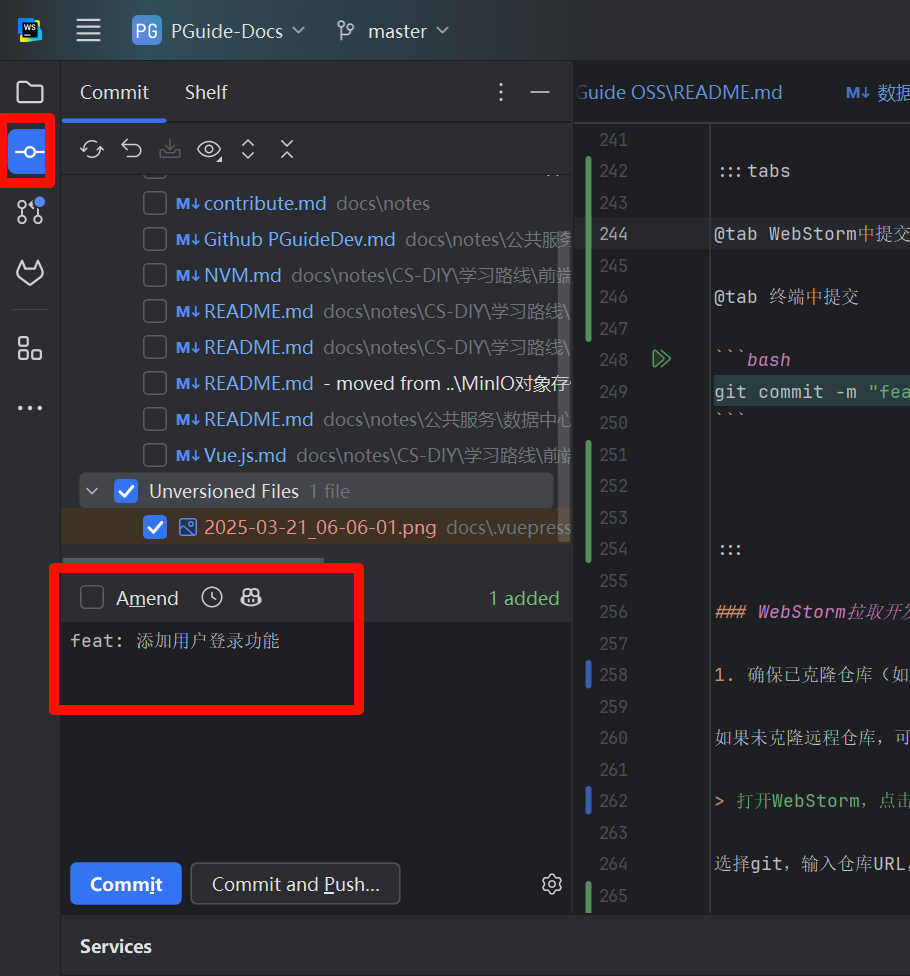Enable the Amend checkbox
The image size is (910, 976).
pos(92,598)
